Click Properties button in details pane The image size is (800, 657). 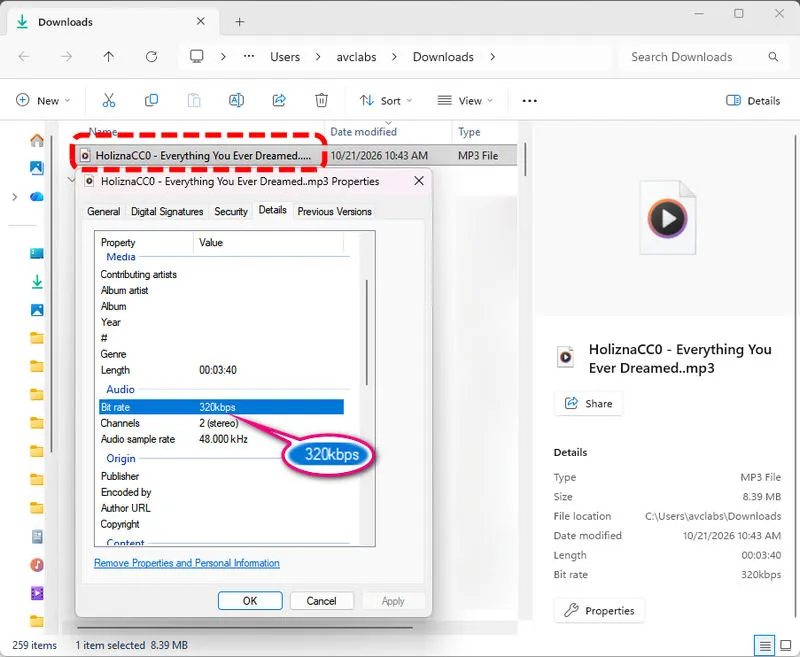[x=599, y=611]
